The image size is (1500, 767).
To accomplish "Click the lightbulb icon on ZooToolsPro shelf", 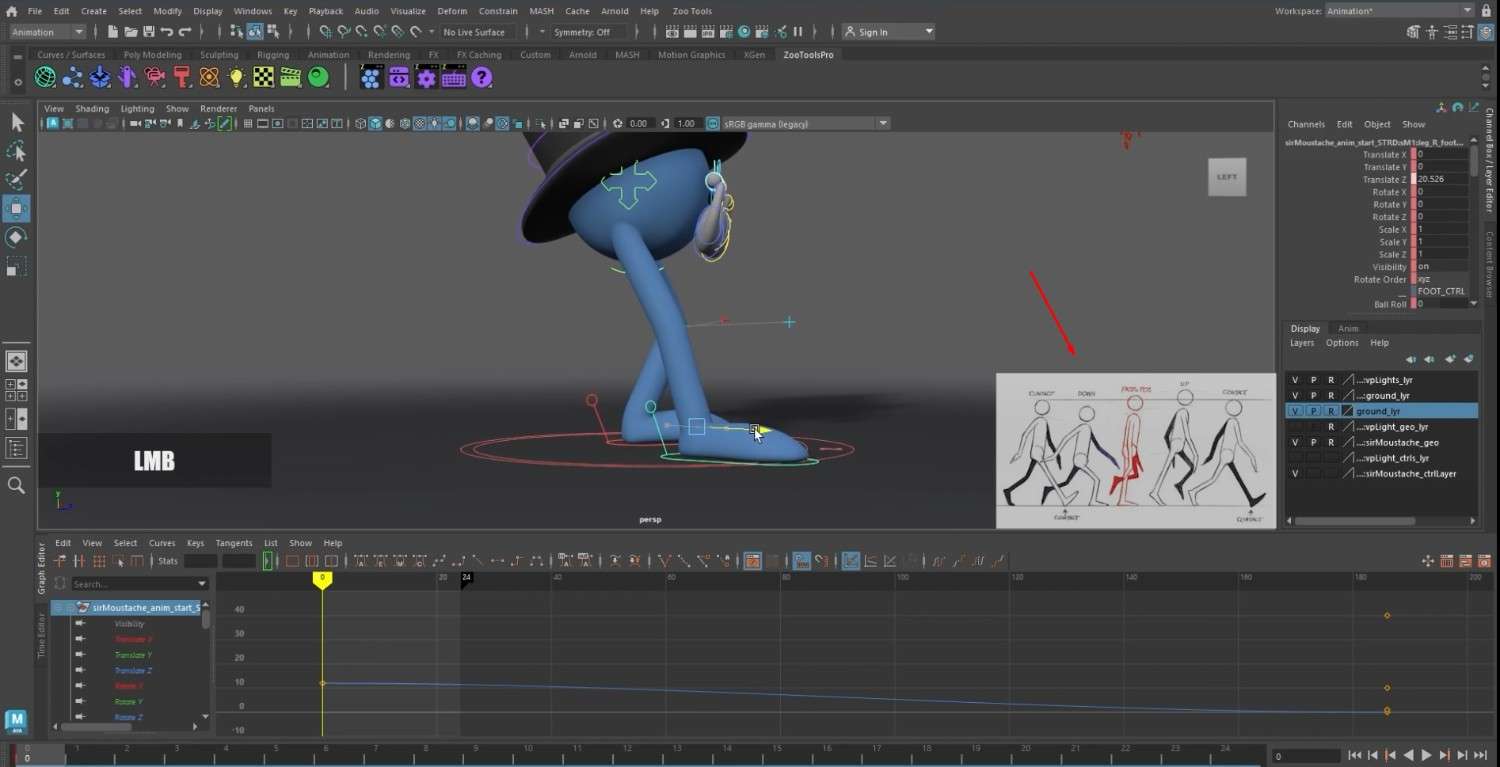I will click(237, 77).
